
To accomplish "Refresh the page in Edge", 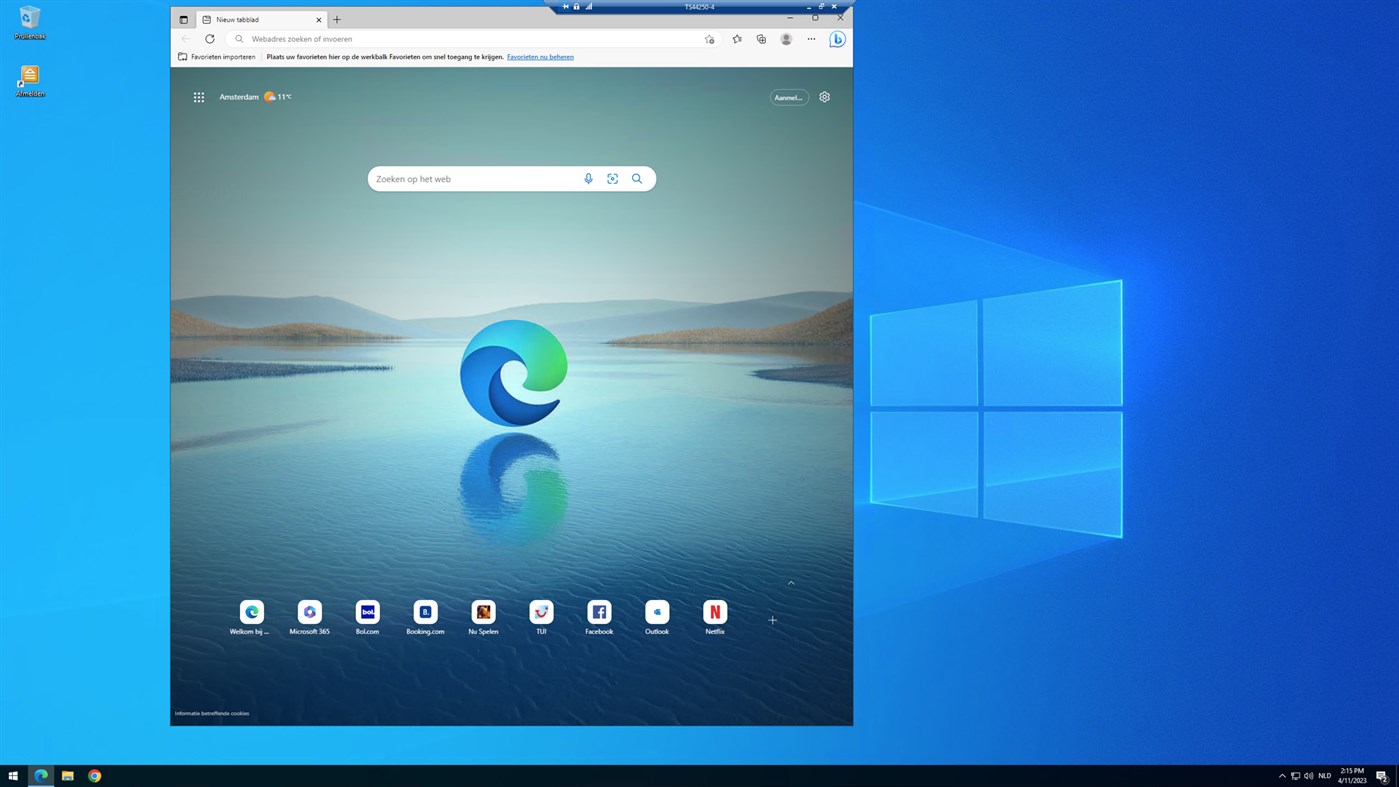I will (210, 39).
